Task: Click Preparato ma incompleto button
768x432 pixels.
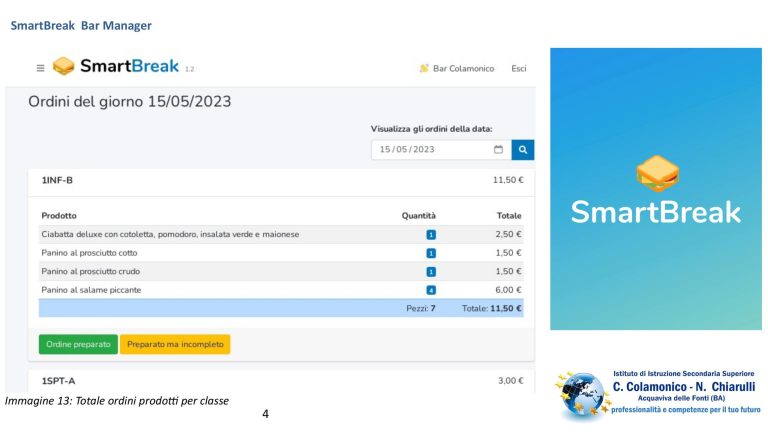Action: pyautogui.click(x=175, y=344)
